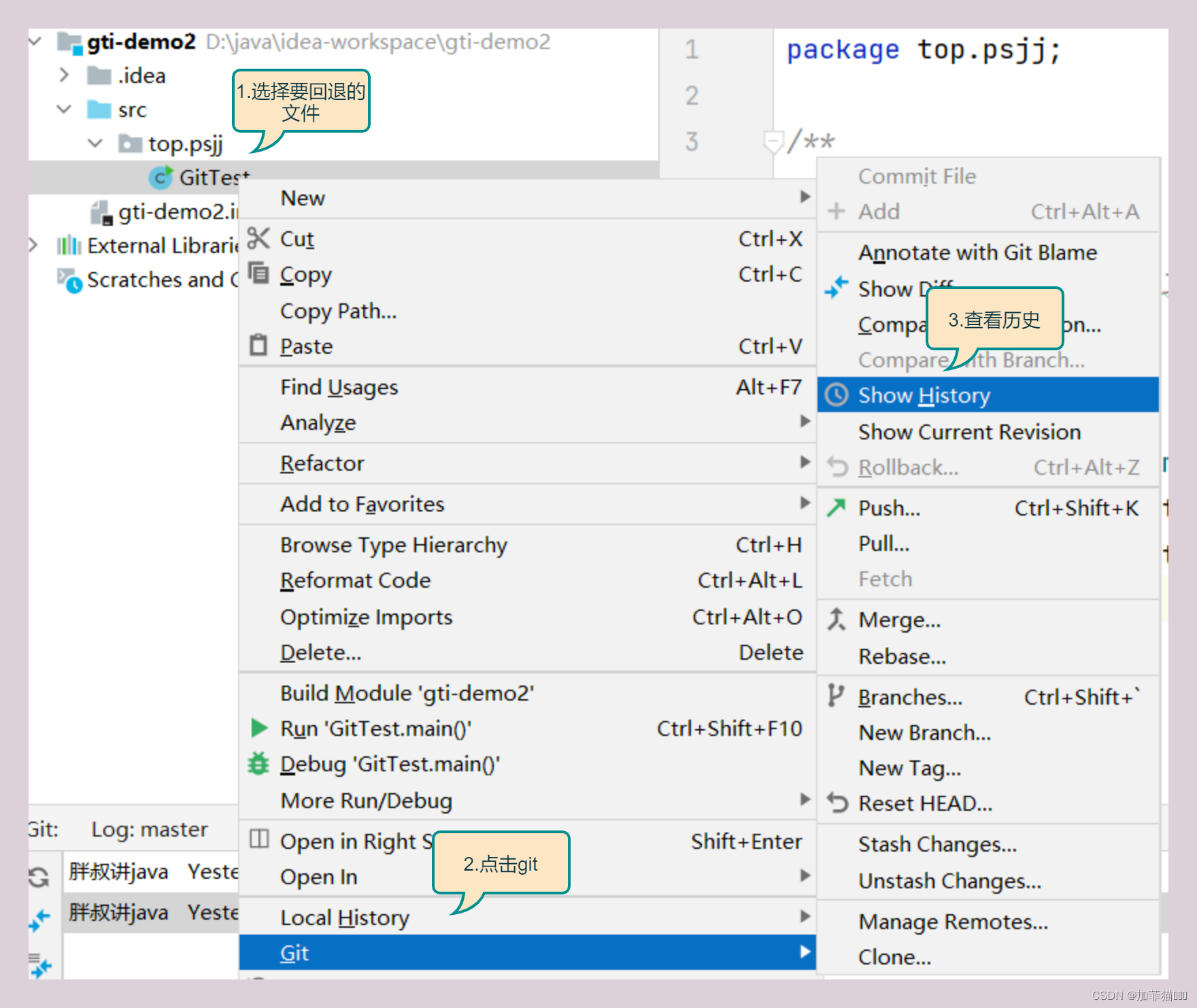The height and width of the screenshot is (1008, 1197).
Task: Choose Build Module 'gti-demo2'
Action: [527, 693]
